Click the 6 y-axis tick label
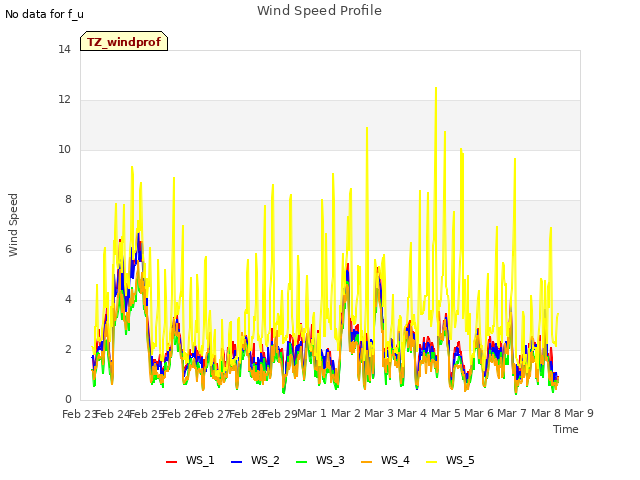The image size is (640, 480). (x=68, y=250)
